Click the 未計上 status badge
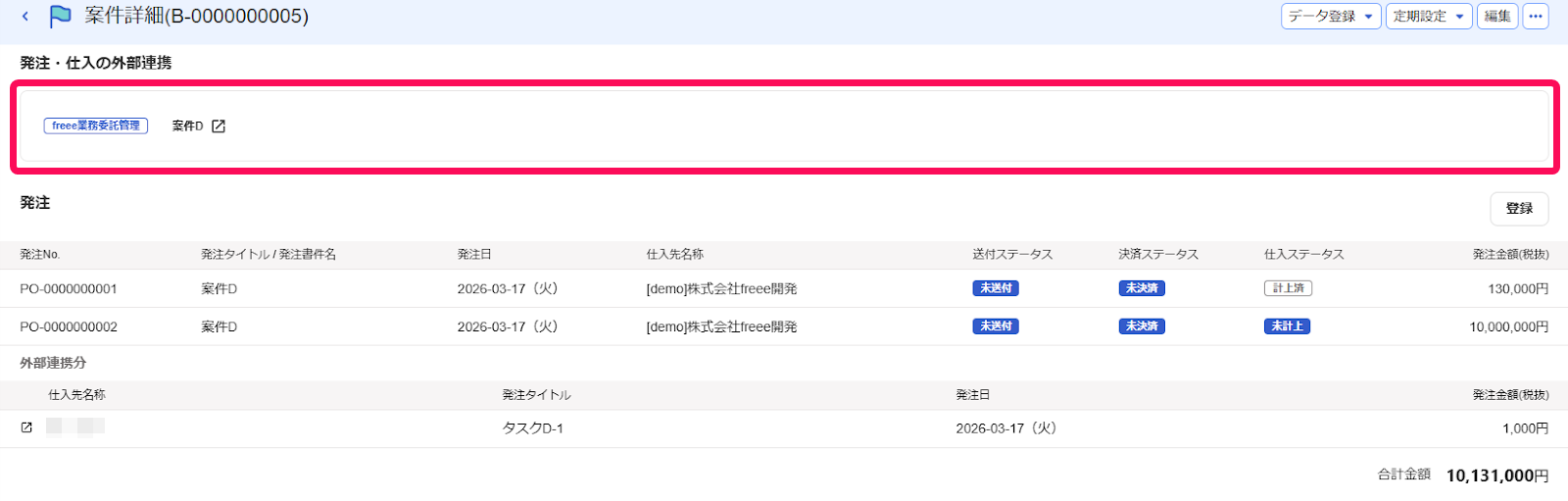This screenshot has height=501, width=1568. tap(1287, 326)
